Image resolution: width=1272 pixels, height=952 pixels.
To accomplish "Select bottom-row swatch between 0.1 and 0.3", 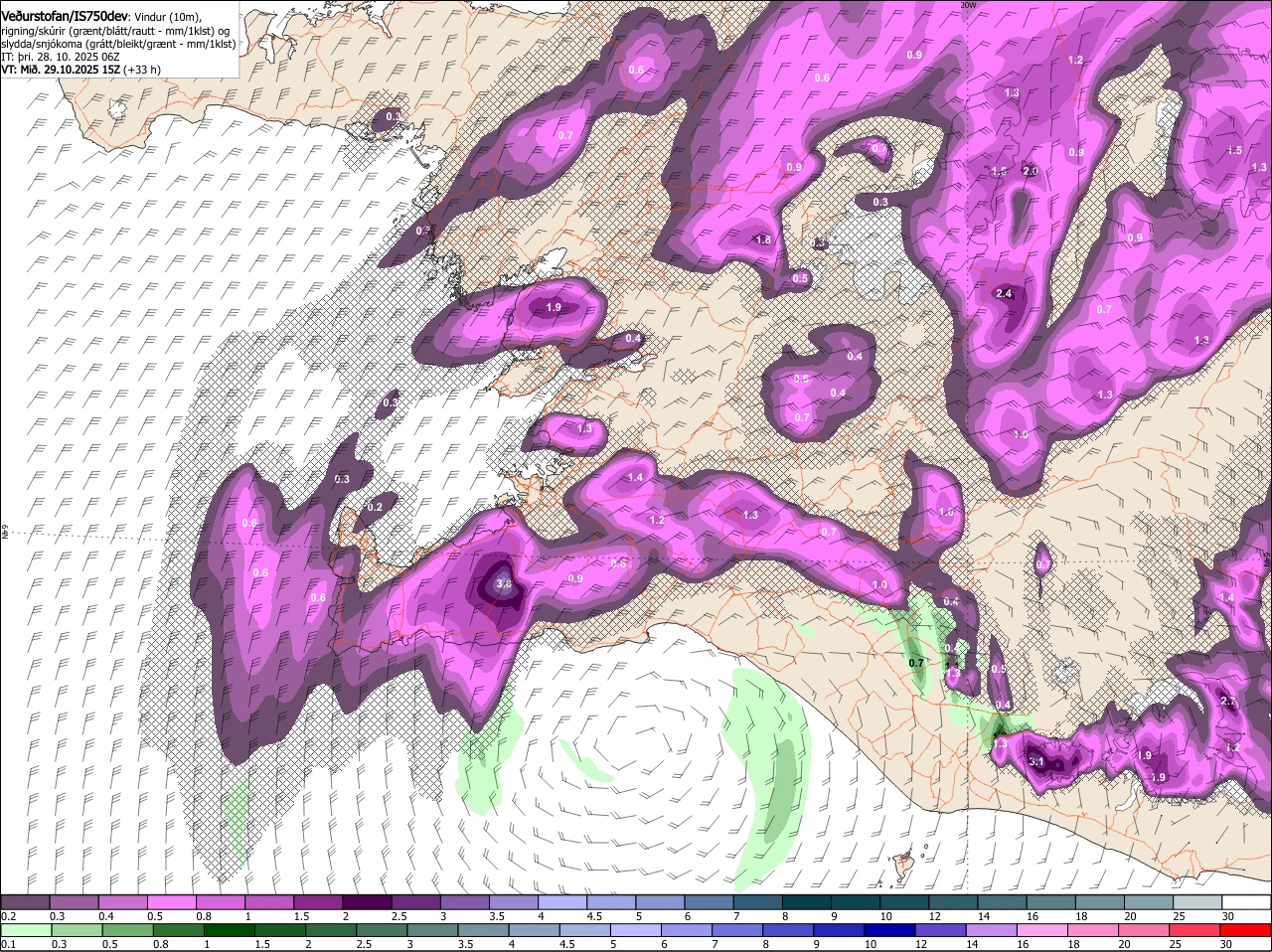I will [x=25, y=930].
